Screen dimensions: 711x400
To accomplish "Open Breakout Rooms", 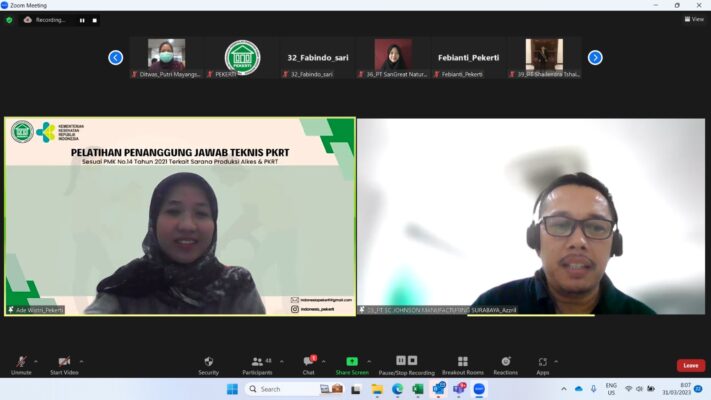I will click(462, 363).
